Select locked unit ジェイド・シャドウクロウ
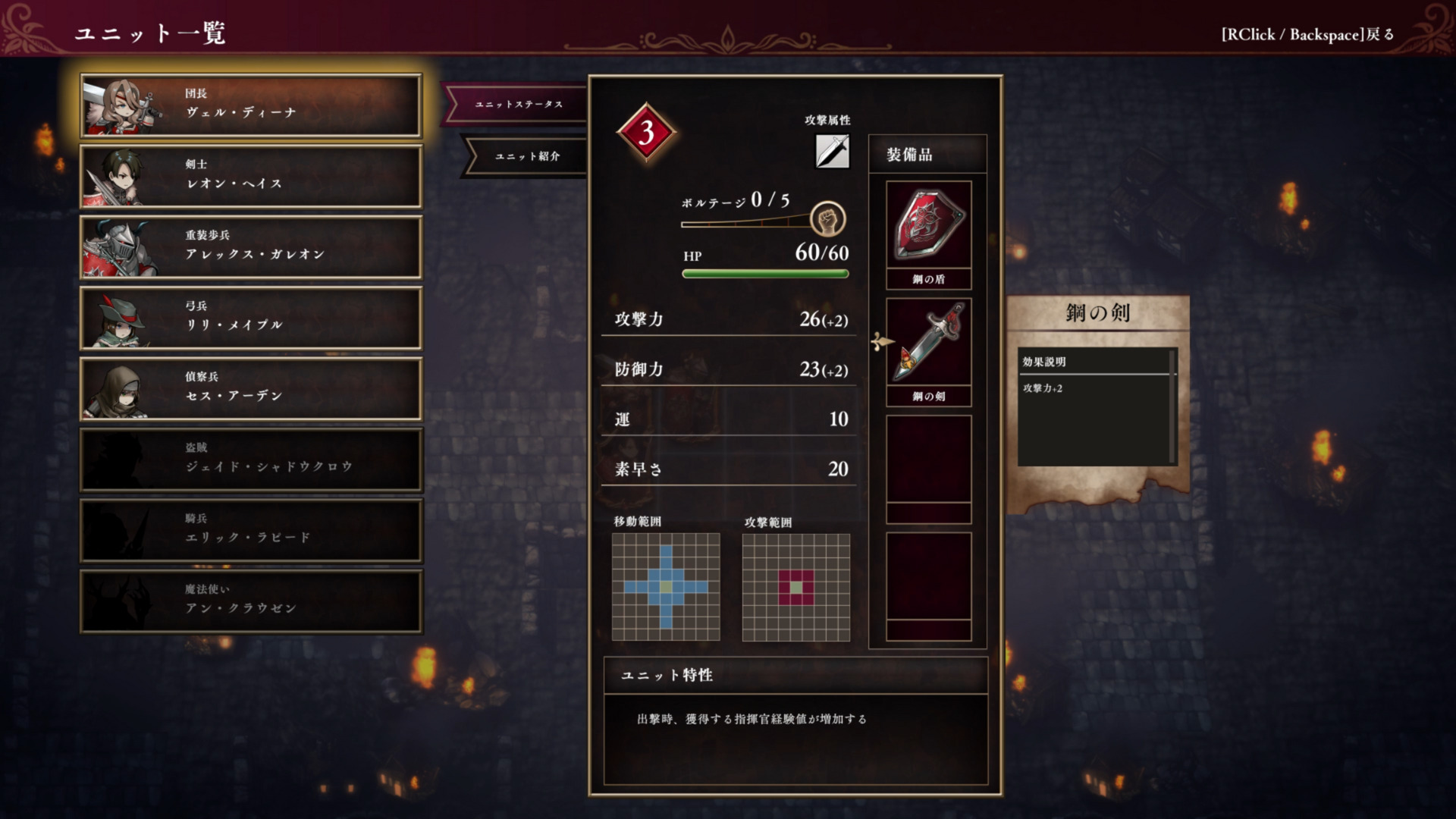1456x819 pixels. [x=251, y=460]
